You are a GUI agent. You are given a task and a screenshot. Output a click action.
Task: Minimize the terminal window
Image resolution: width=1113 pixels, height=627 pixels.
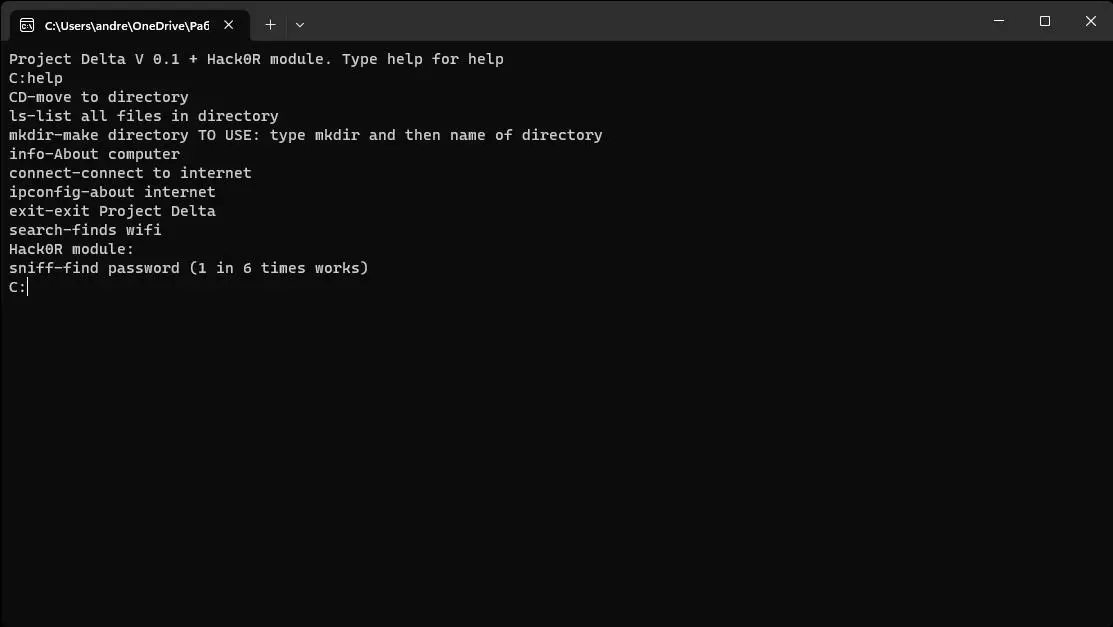[x=999, y=21]
